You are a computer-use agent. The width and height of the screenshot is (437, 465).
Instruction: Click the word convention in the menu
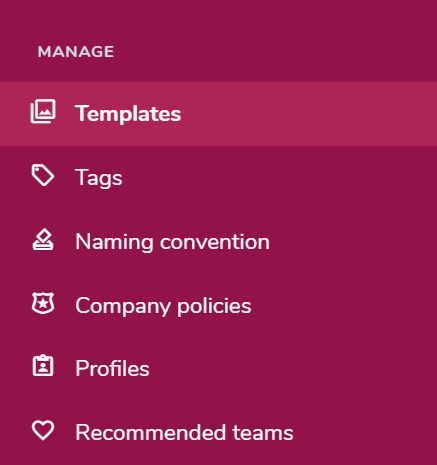pos(215,242)
